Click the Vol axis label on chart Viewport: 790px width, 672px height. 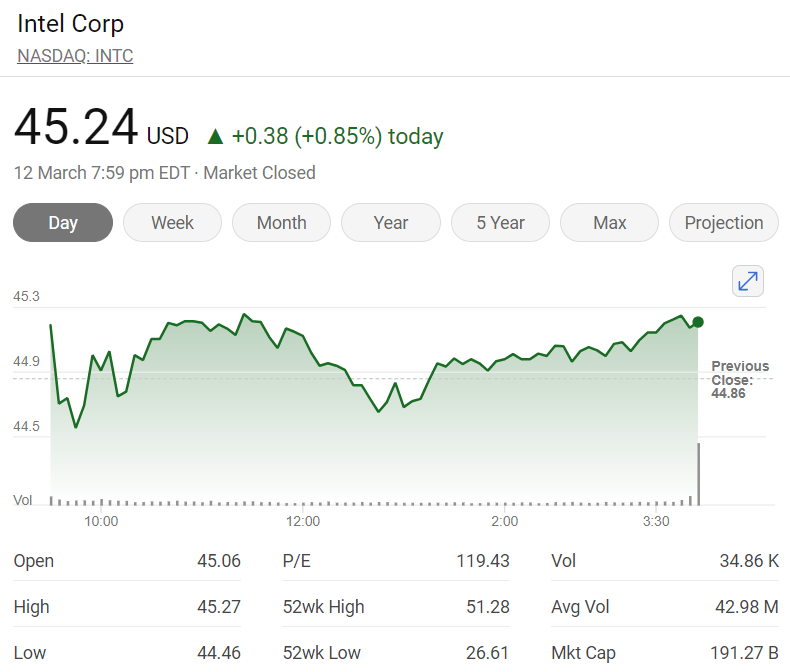[x=23, y=500]
